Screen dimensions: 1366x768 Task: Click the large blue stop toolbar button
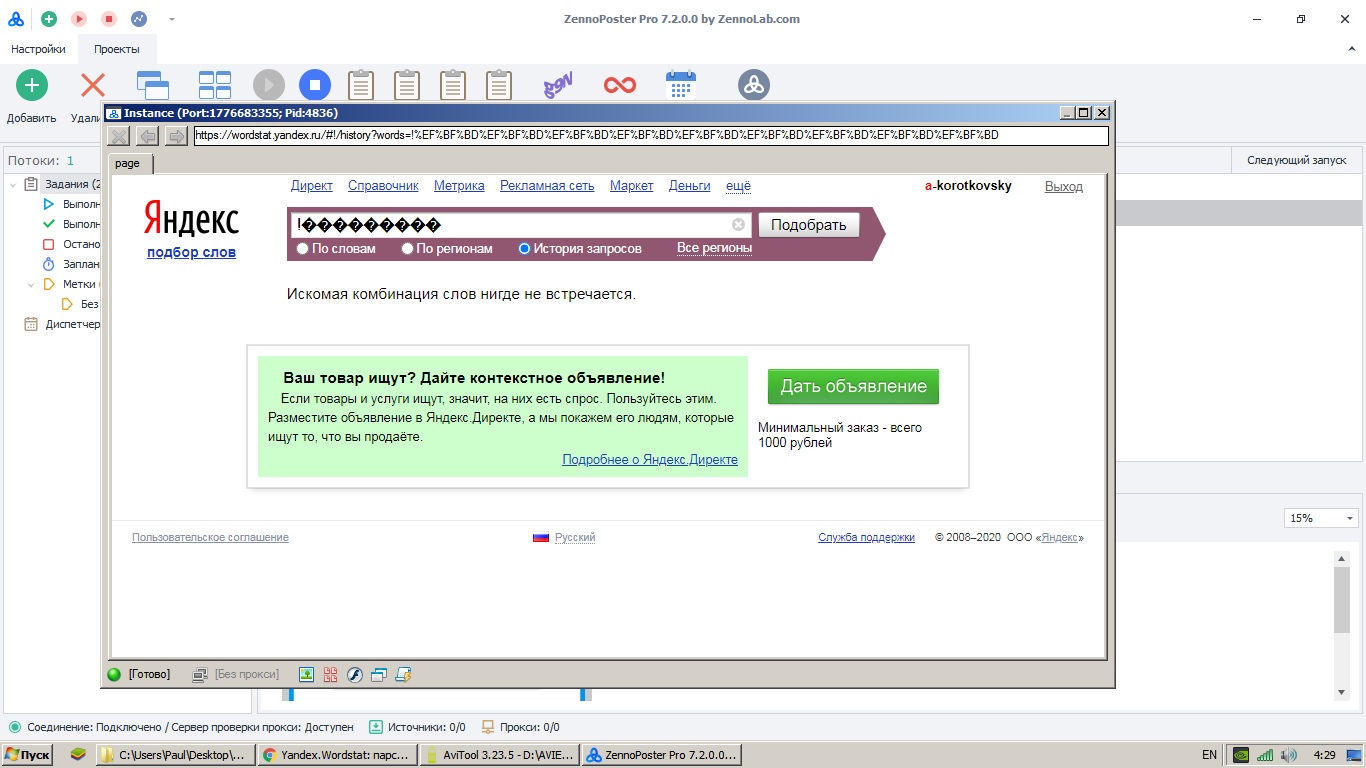315,85
